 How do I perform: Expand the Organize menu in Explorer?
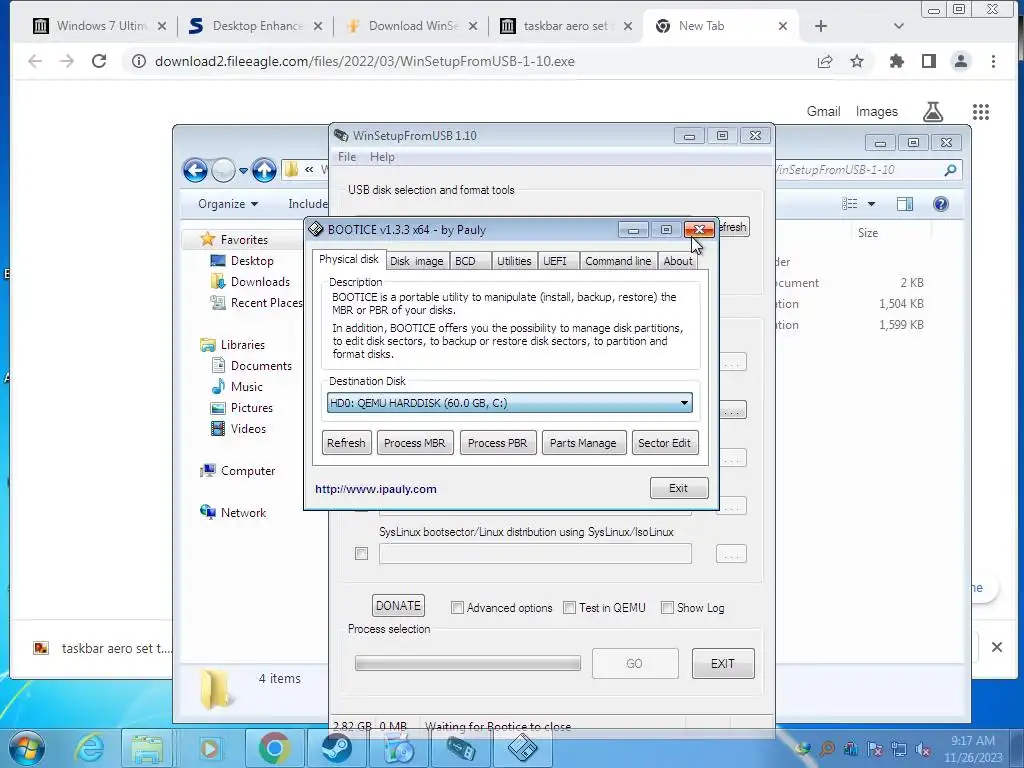[228, 204]
